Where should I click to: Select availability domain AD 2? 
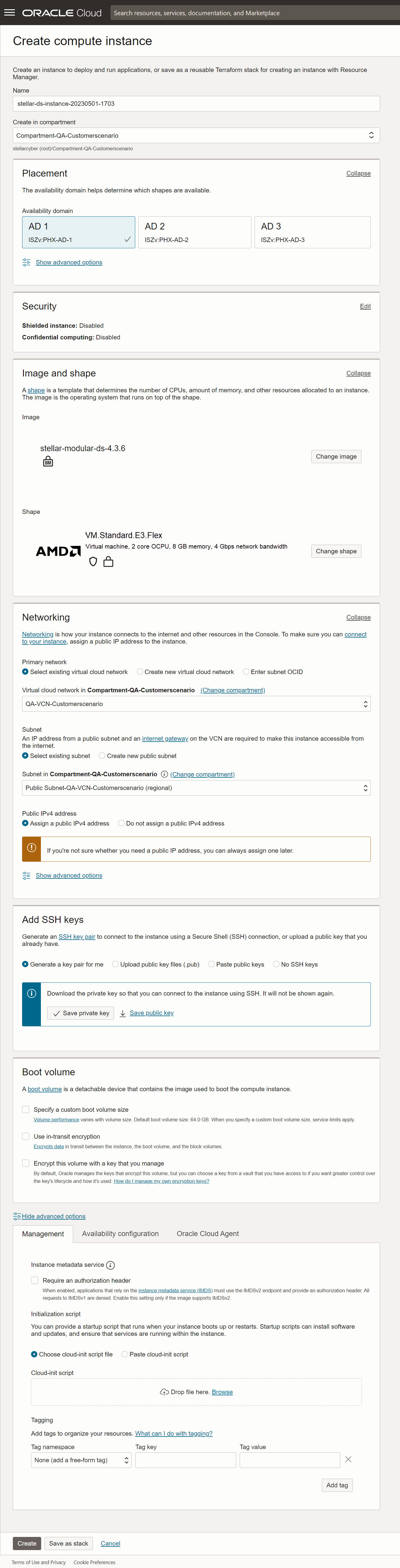(x=195, y=232)
